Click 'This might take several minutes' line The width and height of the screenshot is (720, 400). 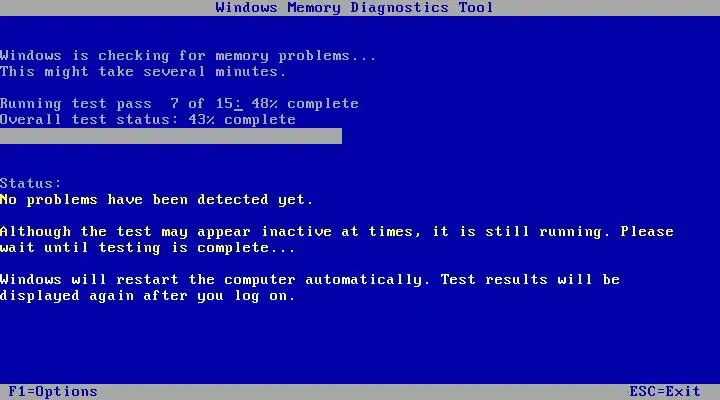[143, 72]
